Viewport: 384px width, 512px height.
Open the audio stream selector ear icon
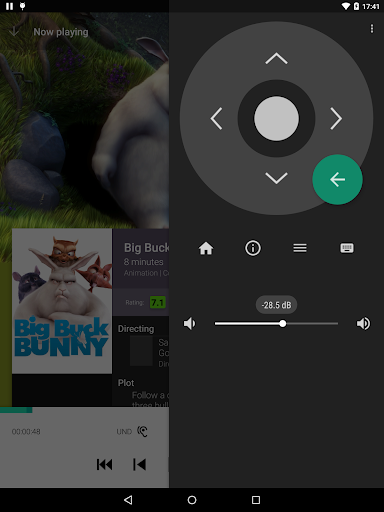point(142,431)
